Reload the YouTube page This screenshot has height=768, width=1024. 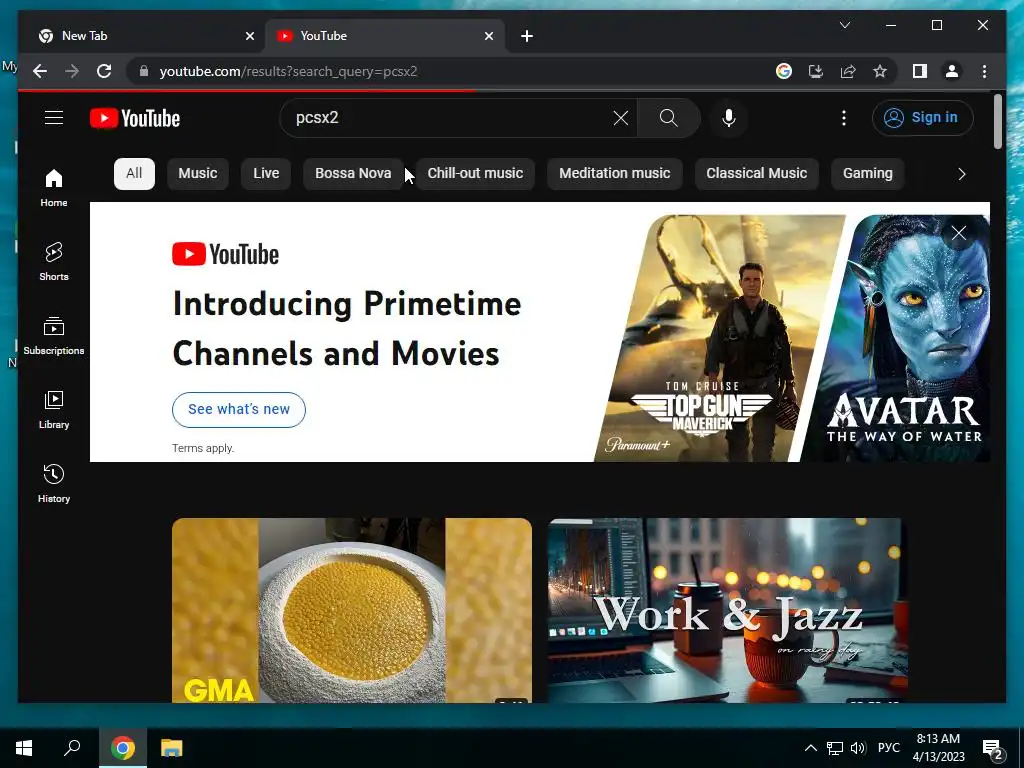(104, 71)
